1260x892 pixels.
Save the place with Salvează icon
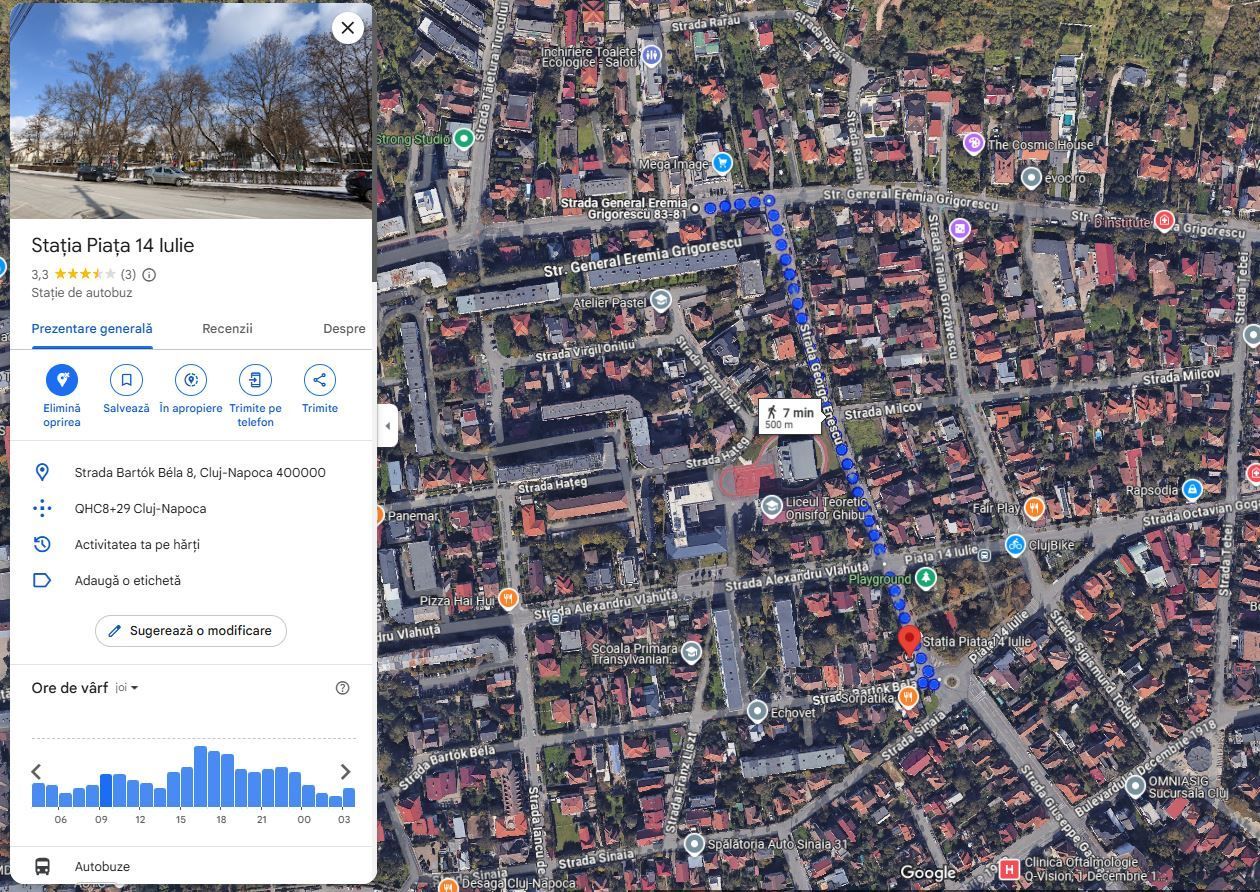coord(126,380)
